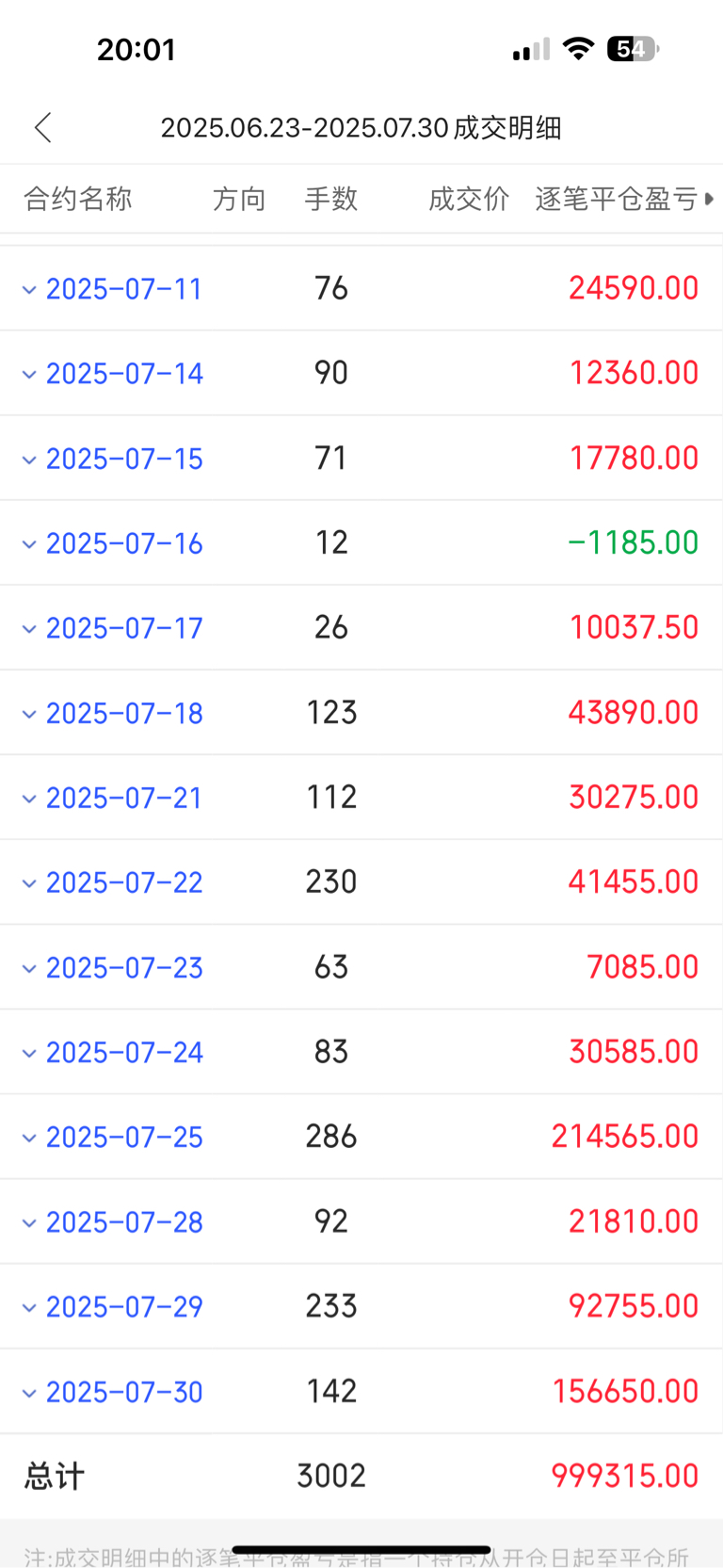The image size is (723, 1568).
Task: Expand the 2025-07-25 row chevron
Action: coord(29,1138)
